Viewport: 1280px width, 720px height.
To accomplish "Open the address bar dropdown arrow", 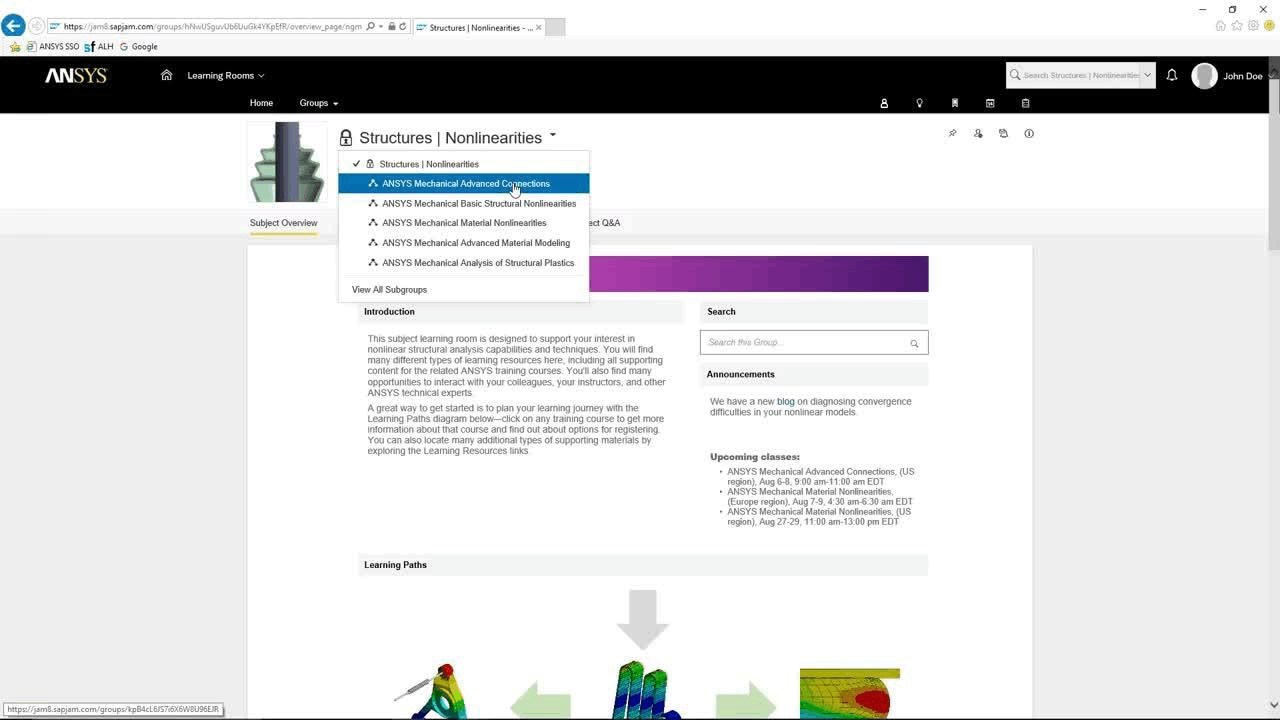I will [x=381, y=27].
